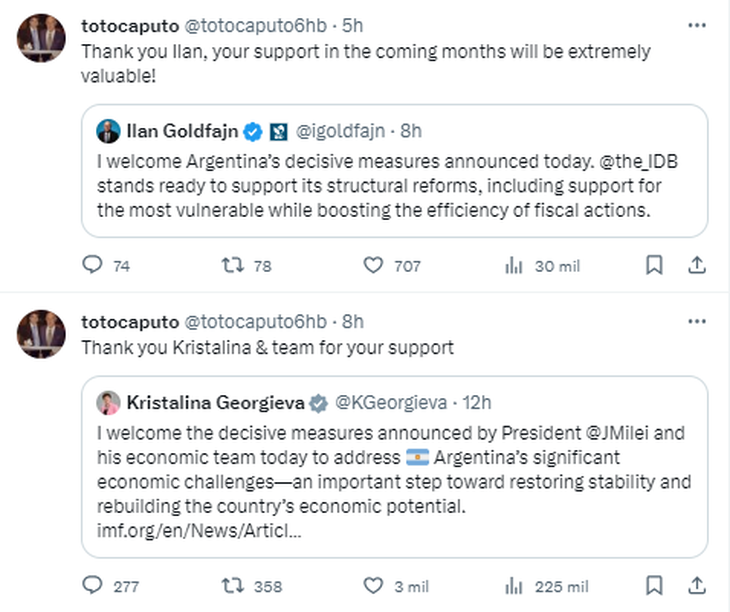Image resolution: width=730 pixels, height=612 pixels.
Task: Share the tweet thanking Kristalina
Action: (x=696, y=586)
